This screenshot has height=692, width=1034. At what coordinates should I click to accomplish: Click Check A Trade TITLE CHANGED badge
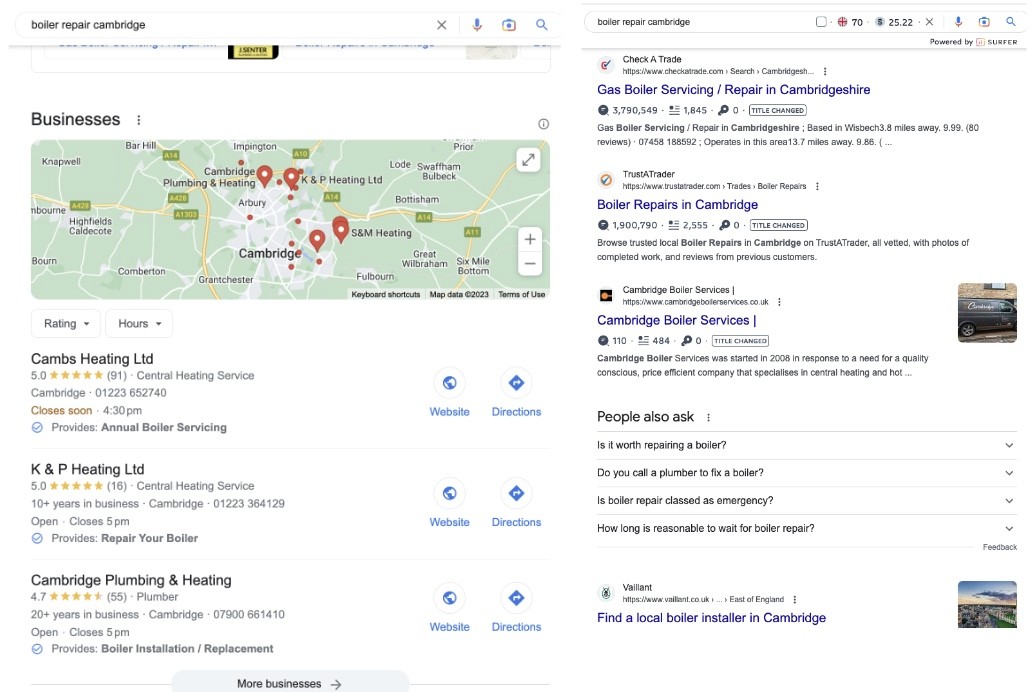coord(777,110)
